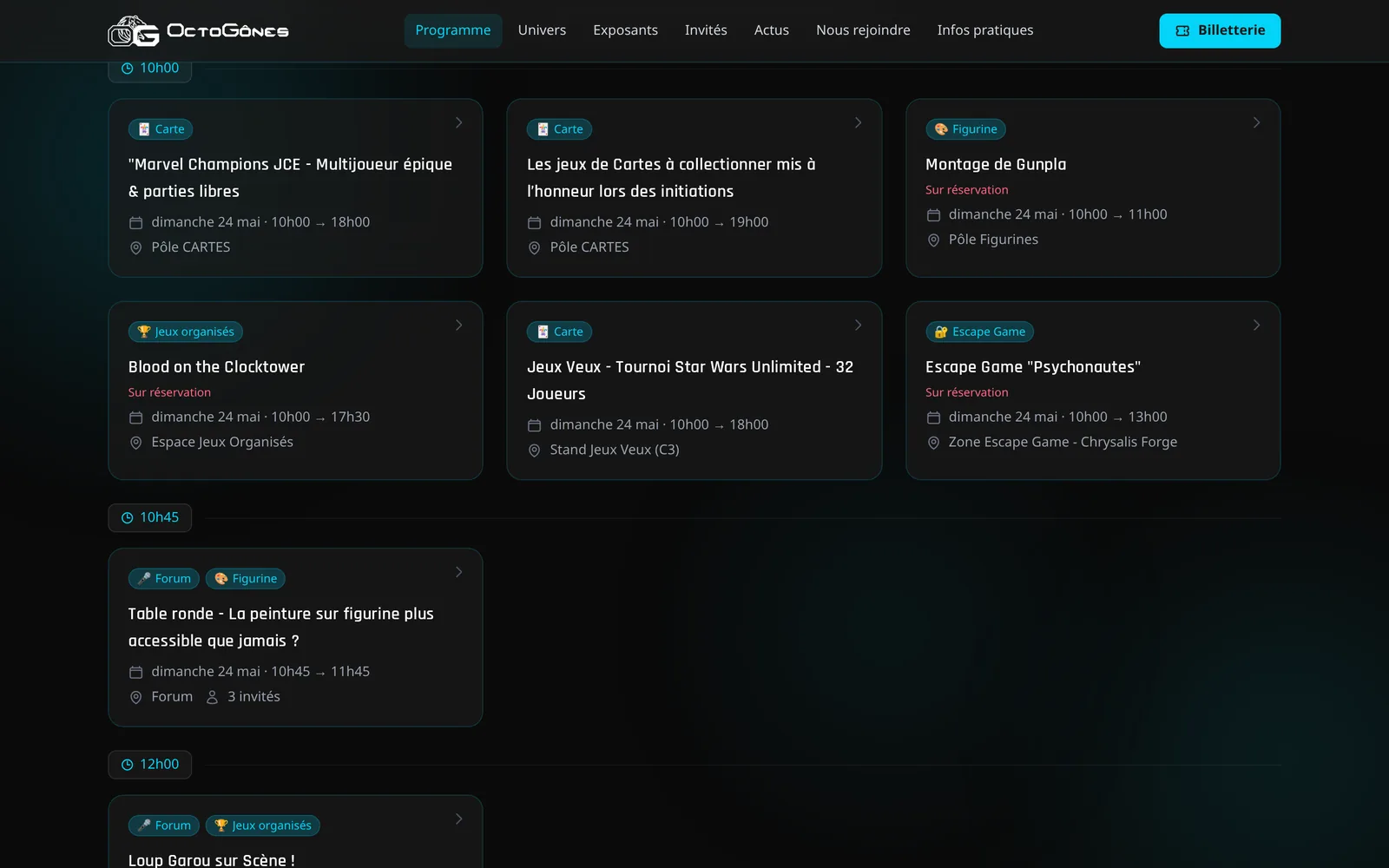Screen dimensions: 1389x868
Task: Click the clock icon next to 12h00
Action: tap(128, 765)
